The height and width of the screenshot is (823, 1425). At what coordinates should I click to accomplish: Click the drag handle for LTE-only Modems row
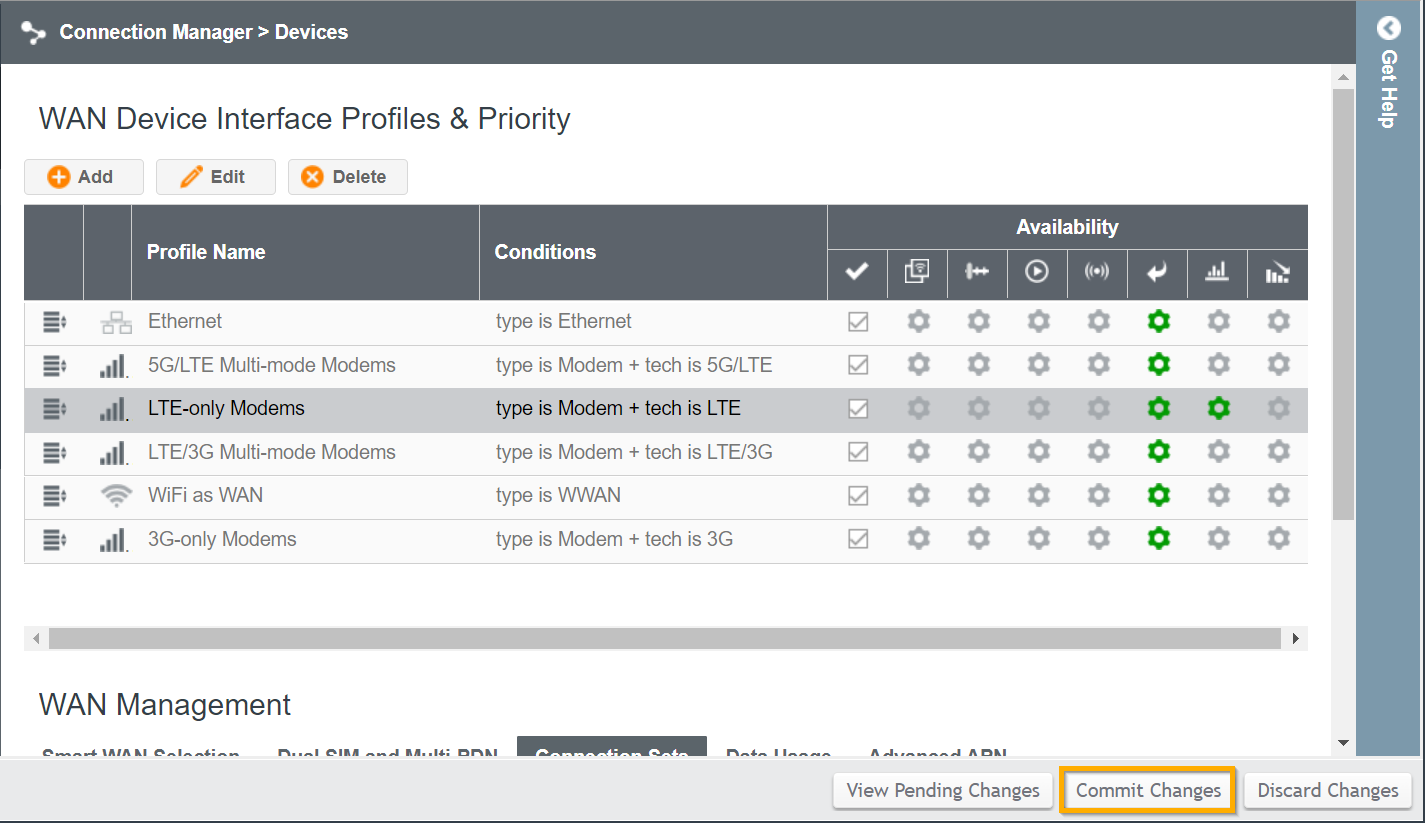(x=54, y=409)
